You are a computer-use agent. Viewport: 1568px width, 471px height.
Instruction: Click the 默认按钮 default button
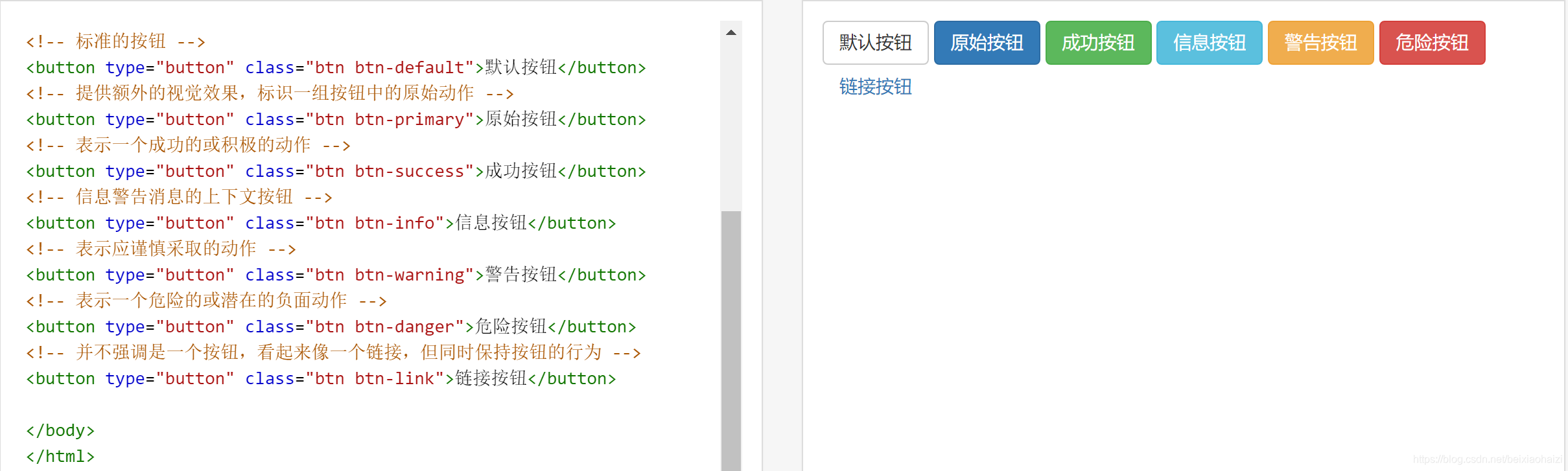tap(875, 43)
